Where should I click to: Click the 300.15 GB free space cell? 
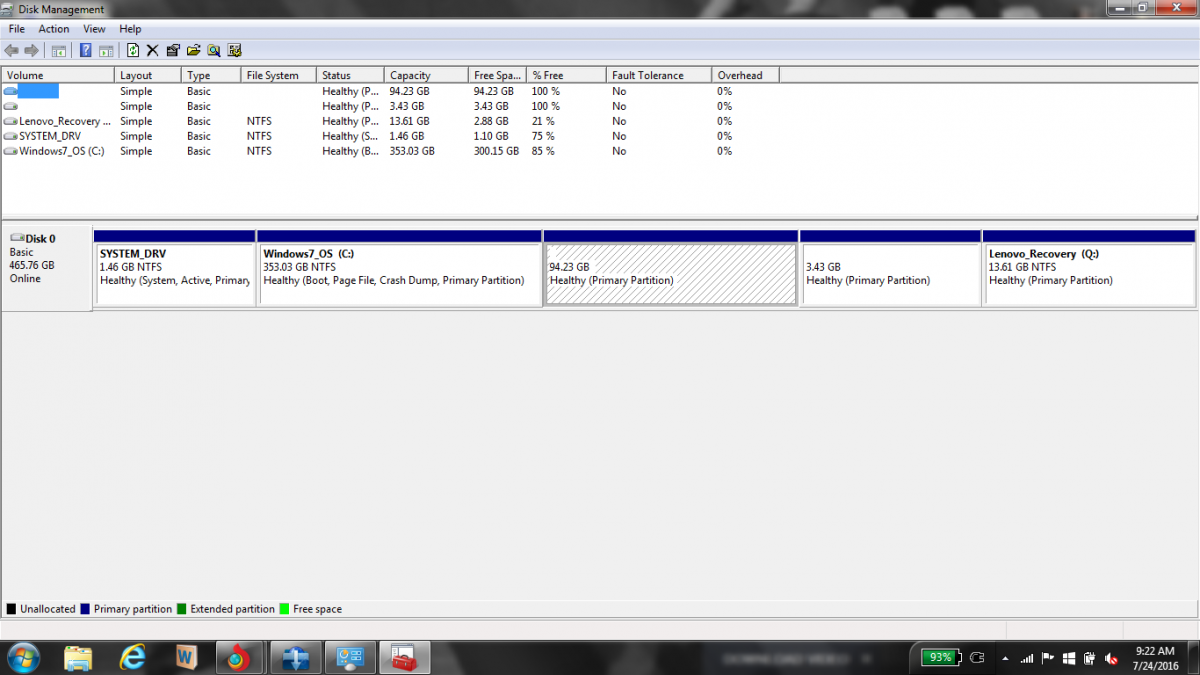coord(496,151)
